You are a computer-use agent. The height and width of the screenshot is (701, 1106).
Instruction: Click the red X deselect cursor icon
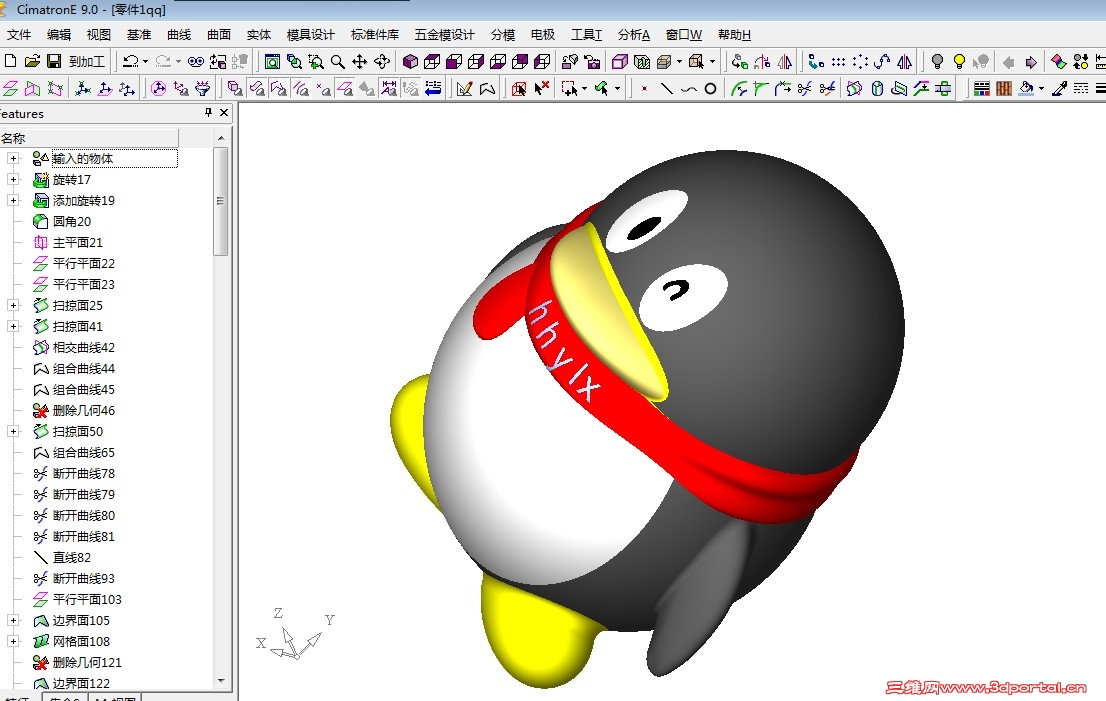point(542,88)
